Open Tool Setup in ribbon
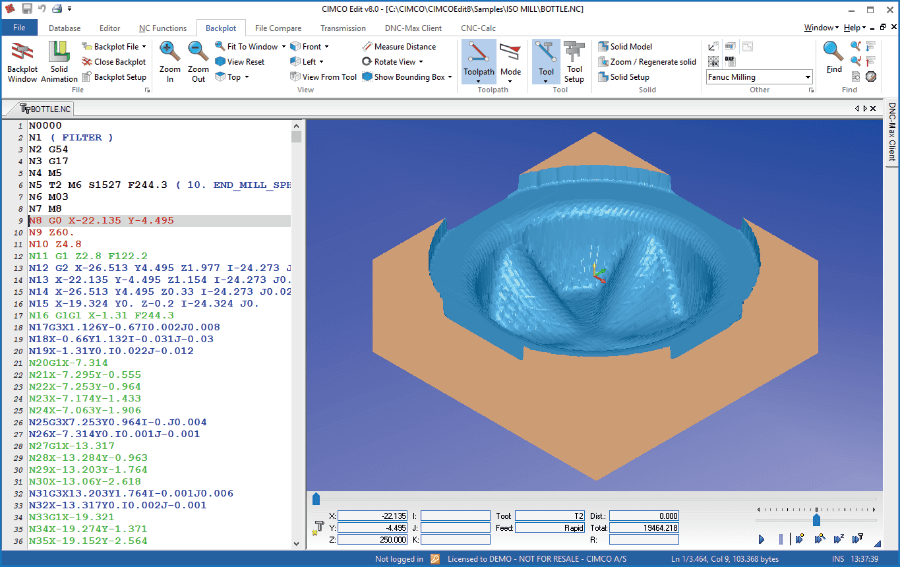 pyautogui.click(x=574, y=60)
